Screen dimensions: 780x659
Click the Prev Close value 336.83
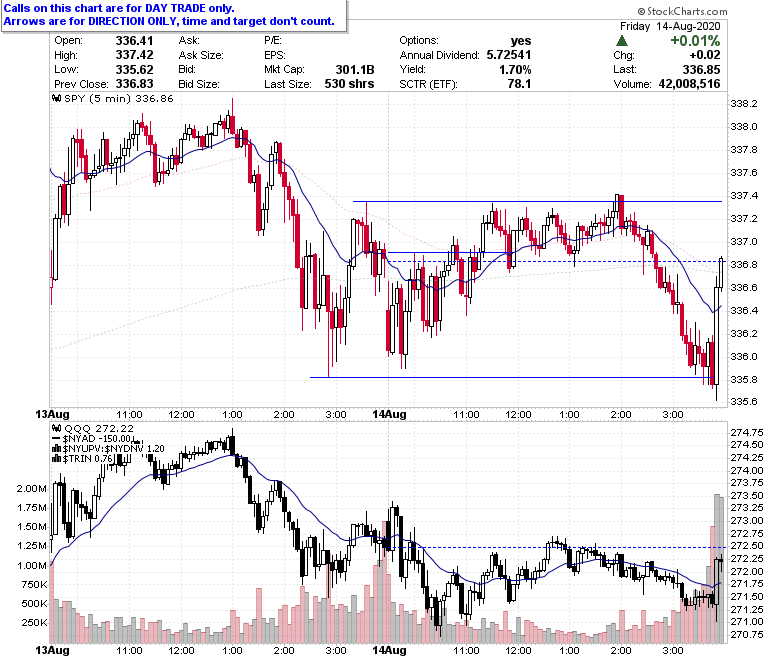click(x=134, y=84)
